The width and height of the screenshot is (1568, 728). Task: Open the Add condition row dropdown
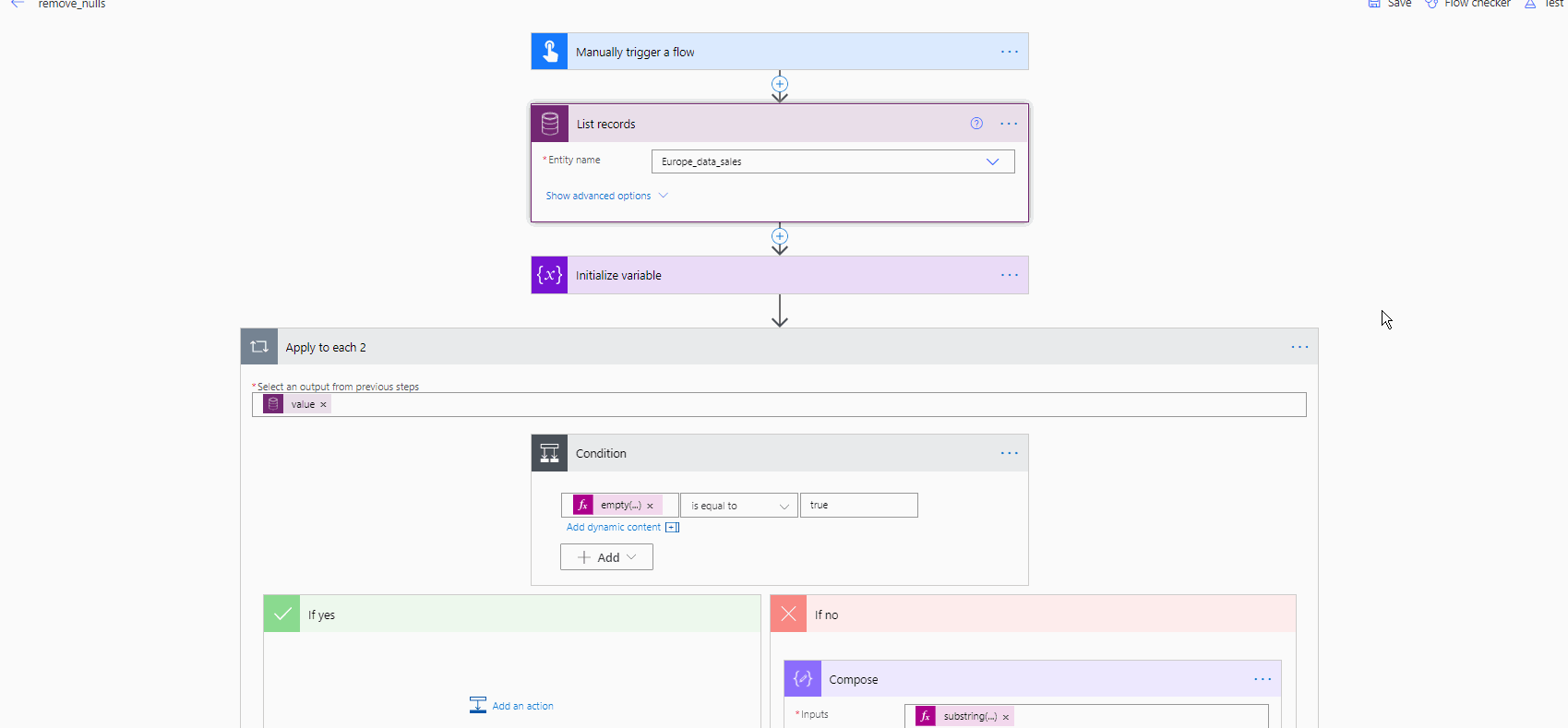click(606, 557)
